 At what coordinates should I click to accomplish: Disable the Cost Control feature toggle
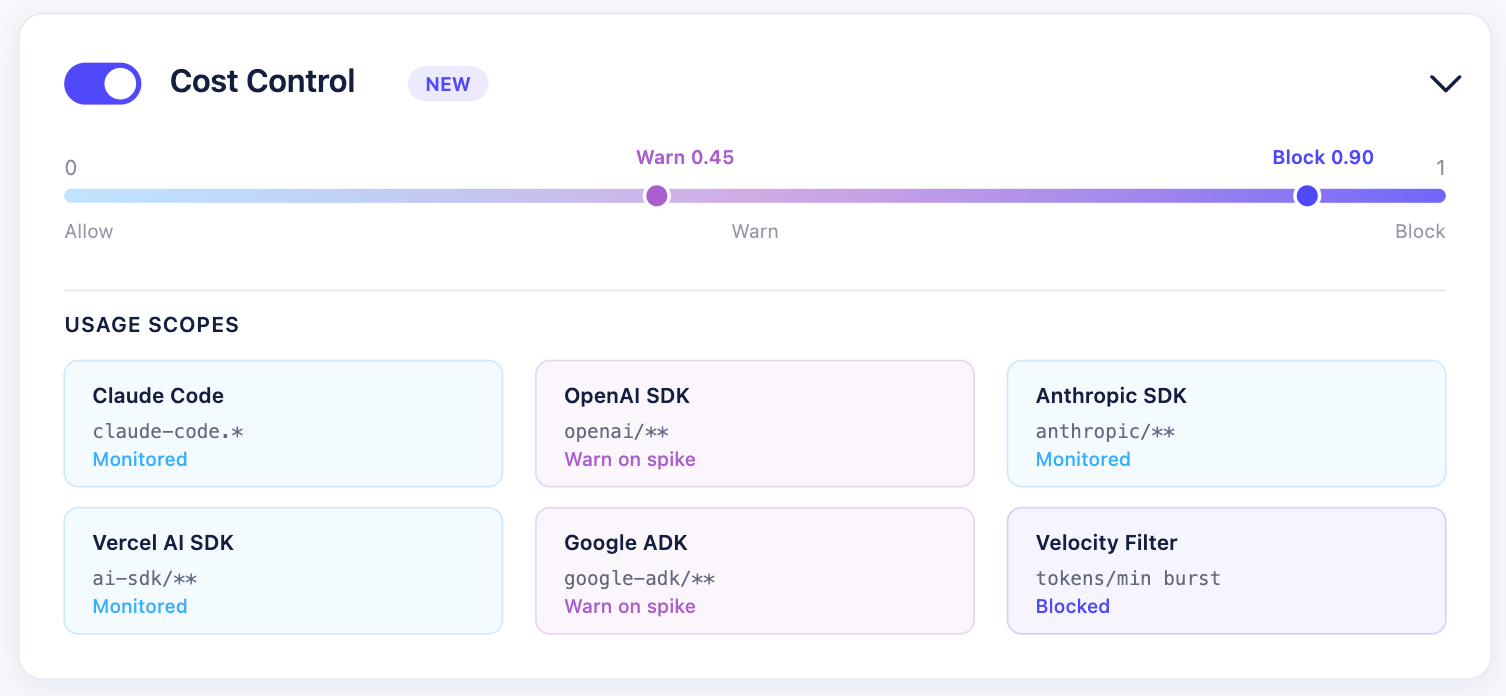tap(102, 83)
